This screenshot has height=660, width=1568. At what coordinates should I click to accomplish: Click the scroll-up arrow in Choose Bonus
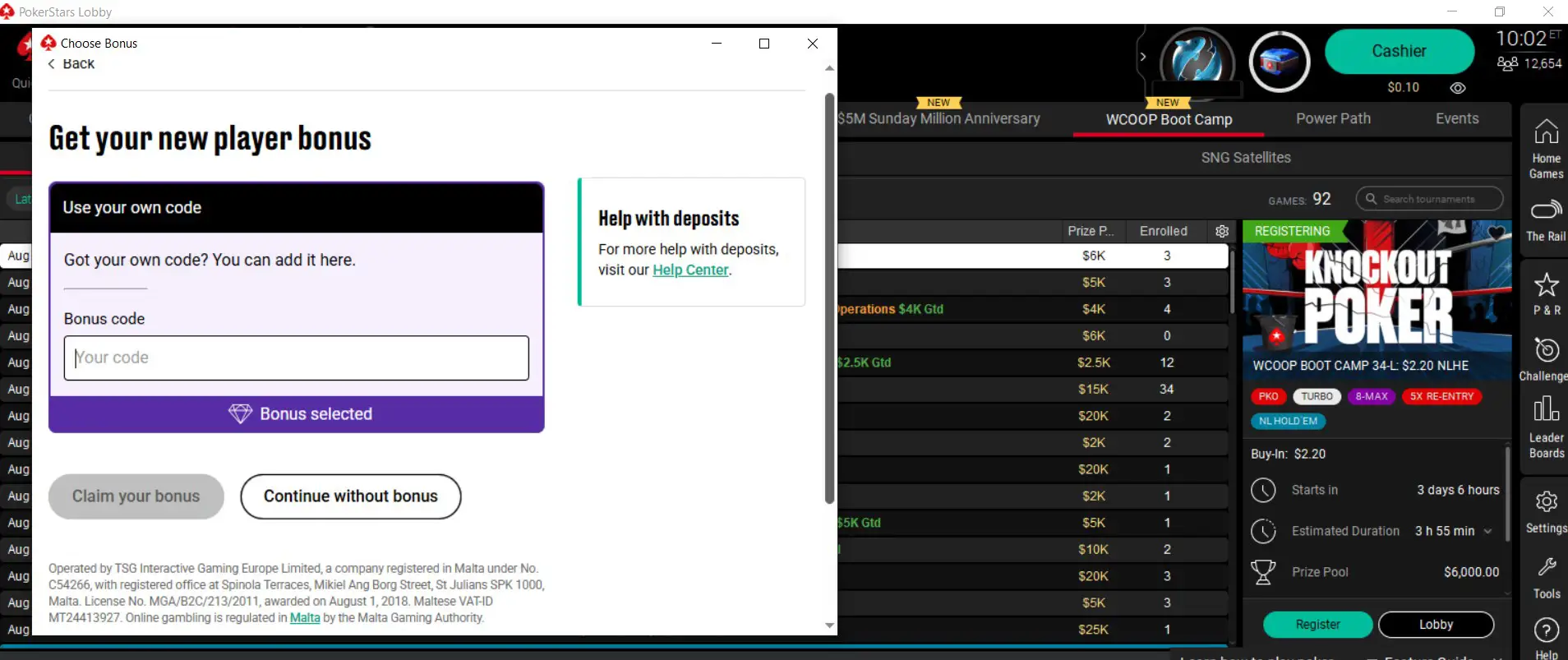coord(829,68)
